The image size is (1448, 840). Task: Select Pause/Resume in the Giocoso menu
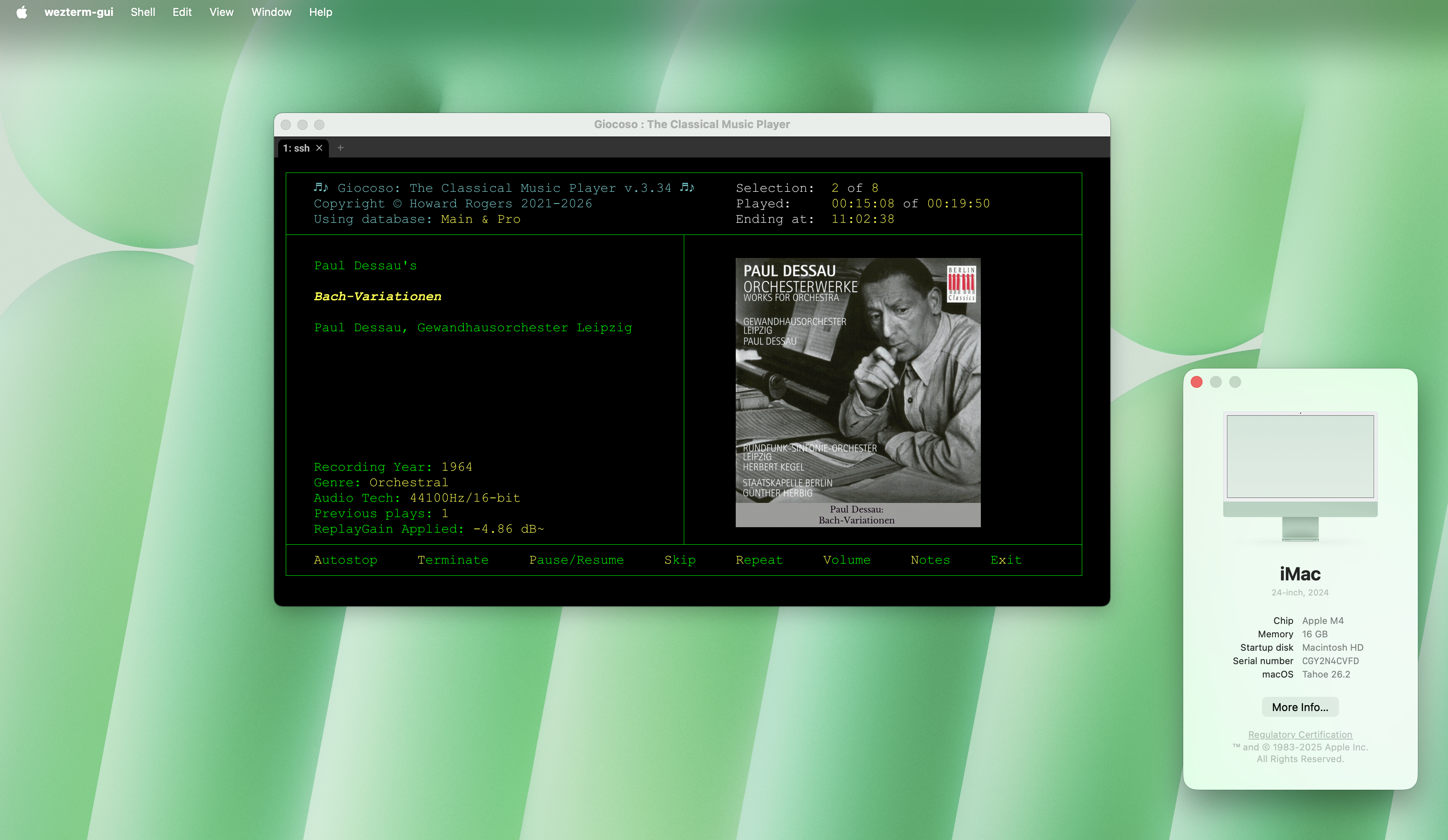click(577, 560)
